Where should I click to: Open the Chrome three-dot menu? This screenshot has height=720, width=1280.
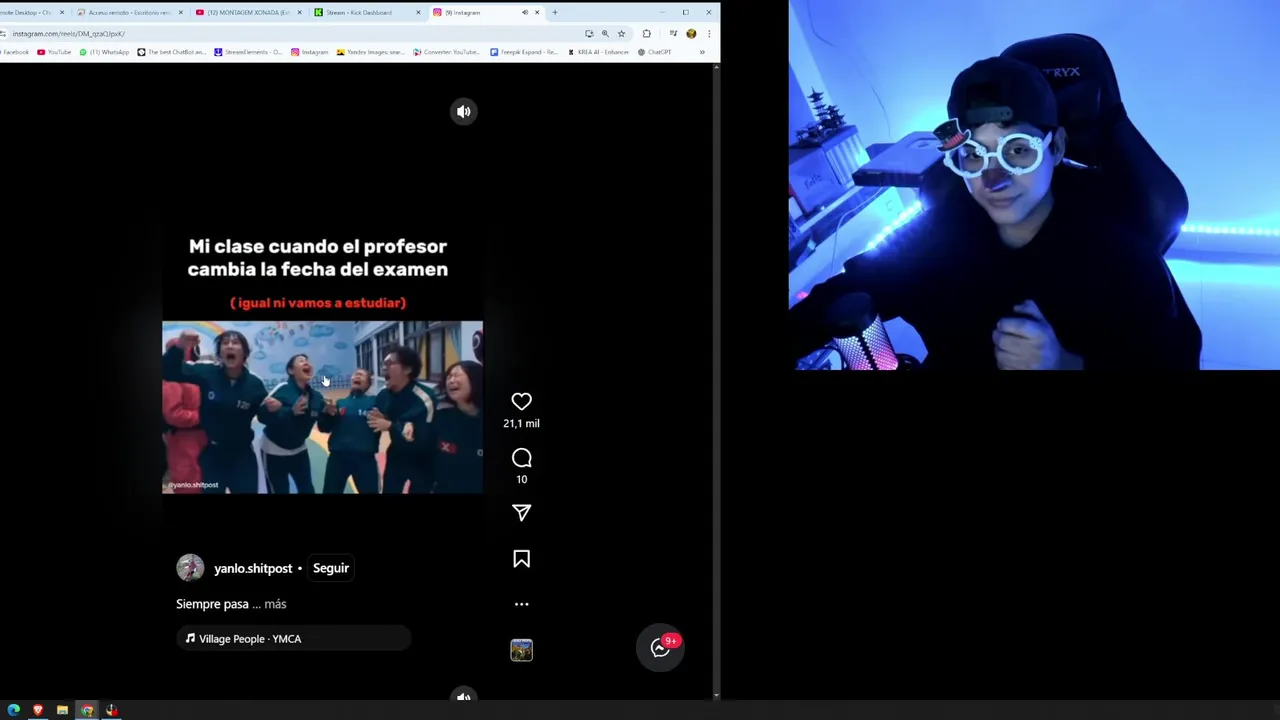pos(708,33)
